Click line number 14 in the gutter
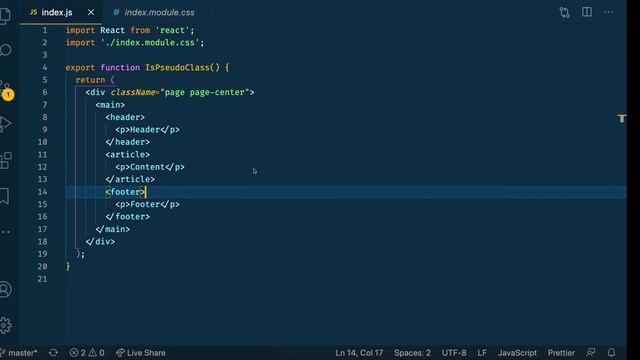The height and width of the screenshot is (360, 640). 42,192
